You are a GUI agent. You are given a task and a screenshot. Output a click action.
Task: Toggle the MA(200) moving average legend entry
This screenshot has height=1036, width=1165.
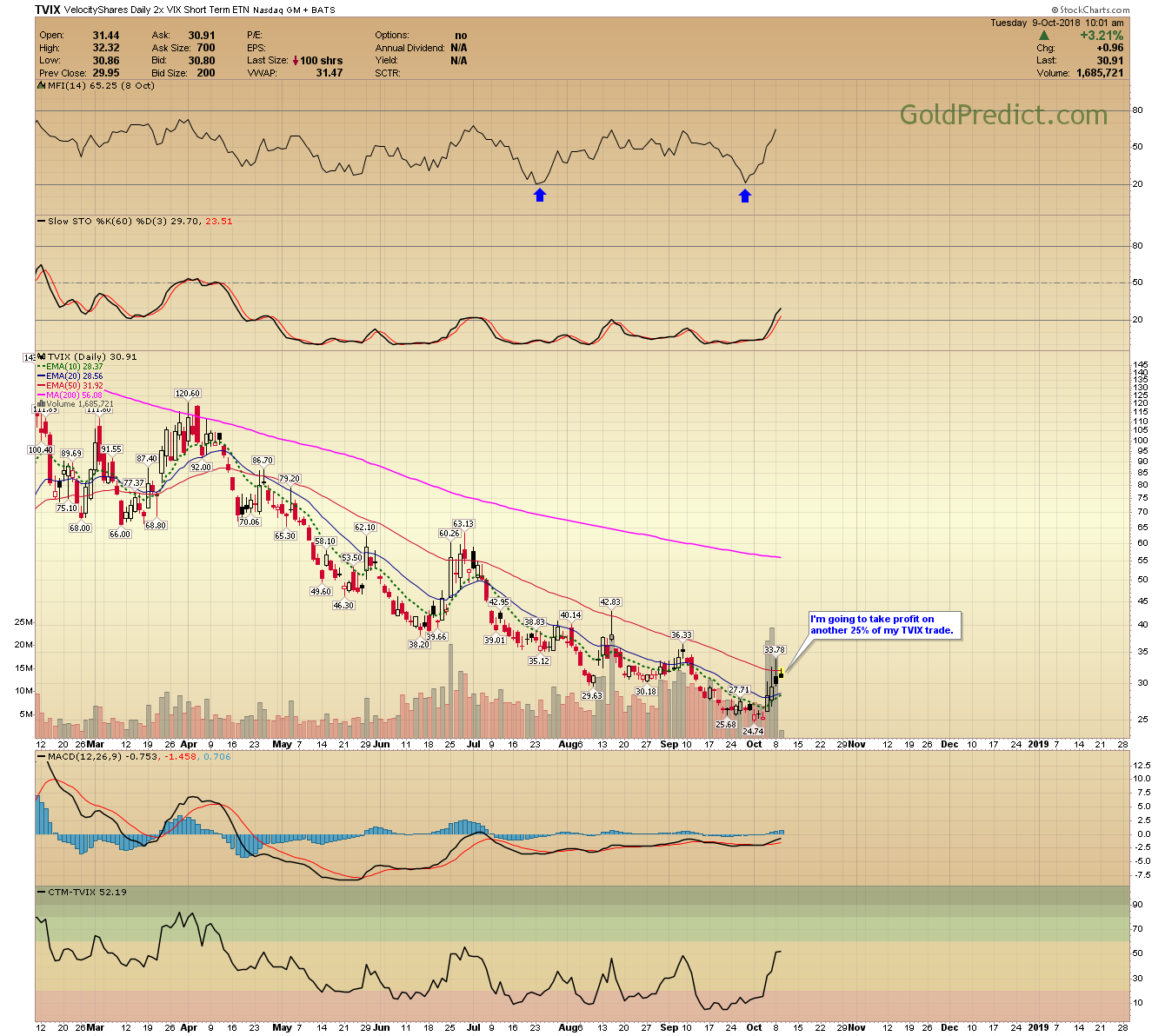pyautogui.click(x=42, y=395)
